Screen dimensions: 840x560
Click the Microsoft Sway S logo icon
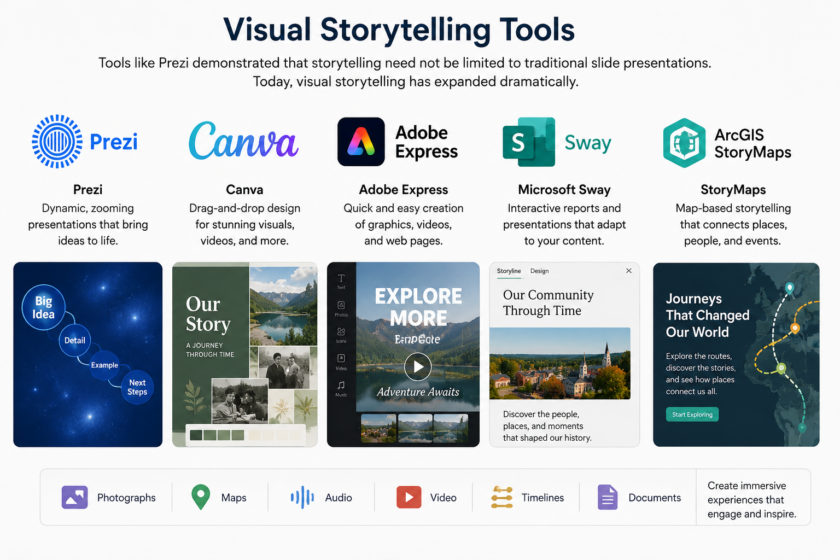click(x=528, y=142)
